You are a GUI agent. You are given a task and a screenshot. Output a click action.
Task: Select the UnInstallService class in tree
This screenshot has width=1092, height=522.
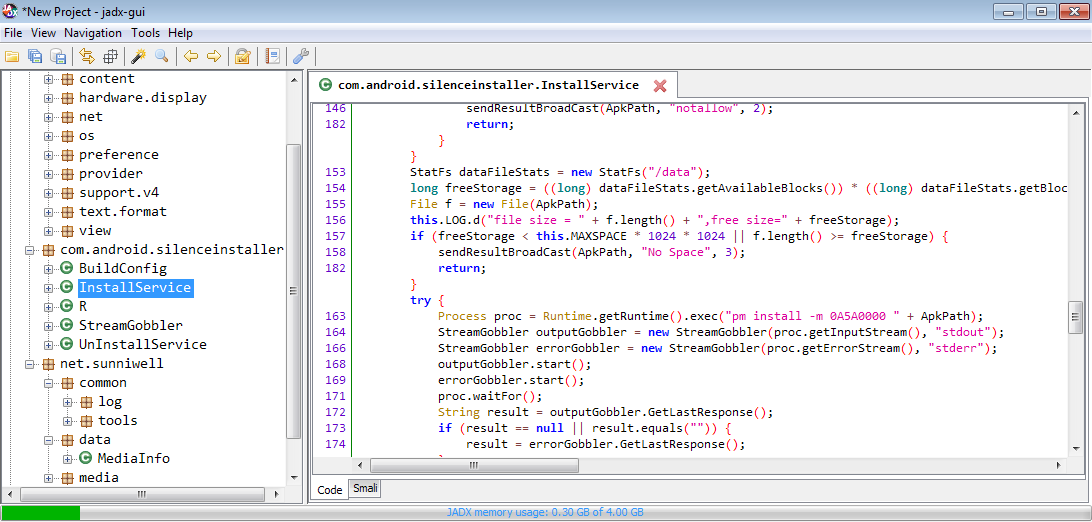pyautogui.click(x=143, y=345)
